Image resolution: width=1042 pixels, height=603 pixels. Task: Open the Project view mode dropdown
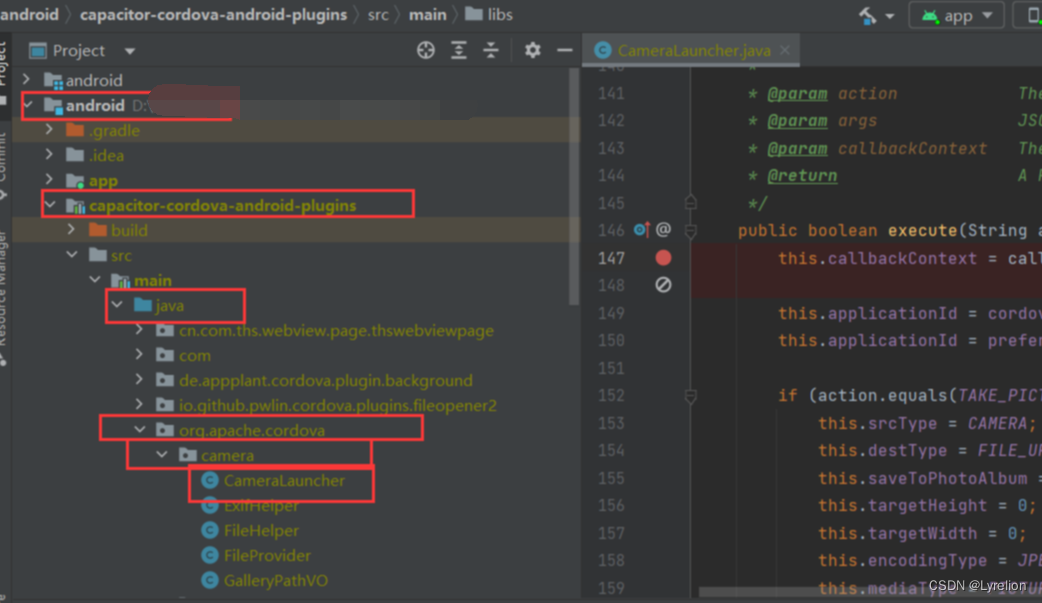click(x=130, y=51)
